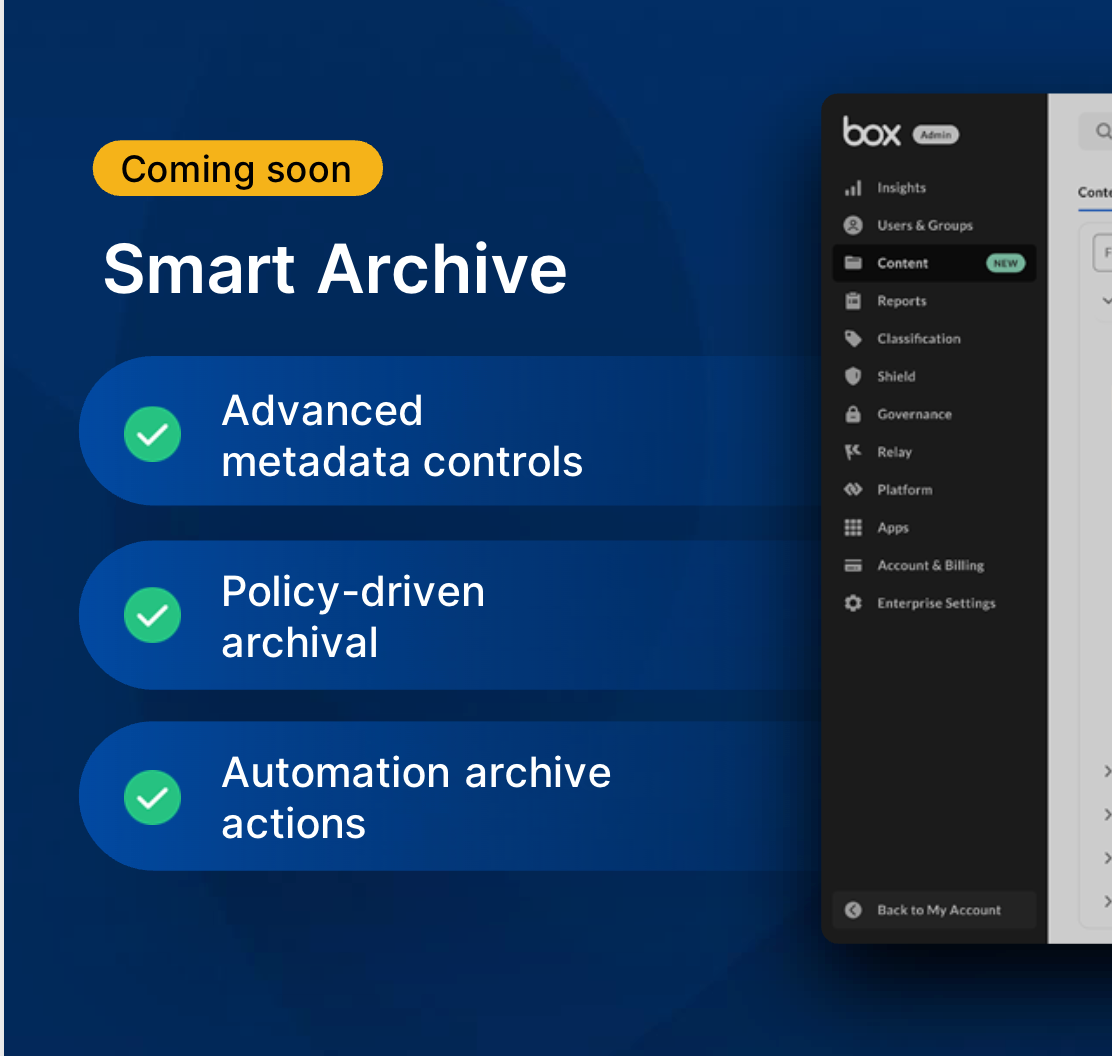
Task: Click the Governance lock icon
Action: (853, 414)
